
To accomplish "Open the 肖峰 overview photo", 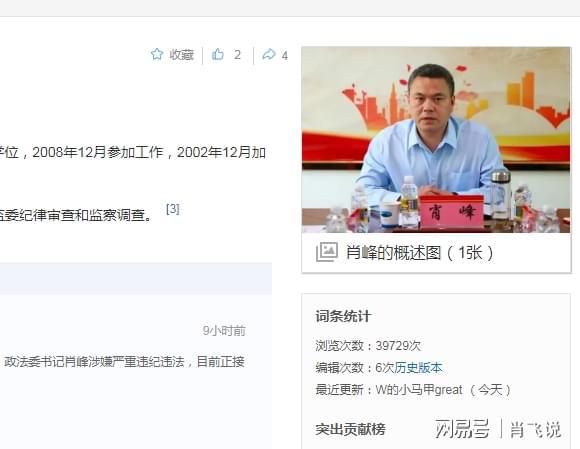I will tap(436, 140).
